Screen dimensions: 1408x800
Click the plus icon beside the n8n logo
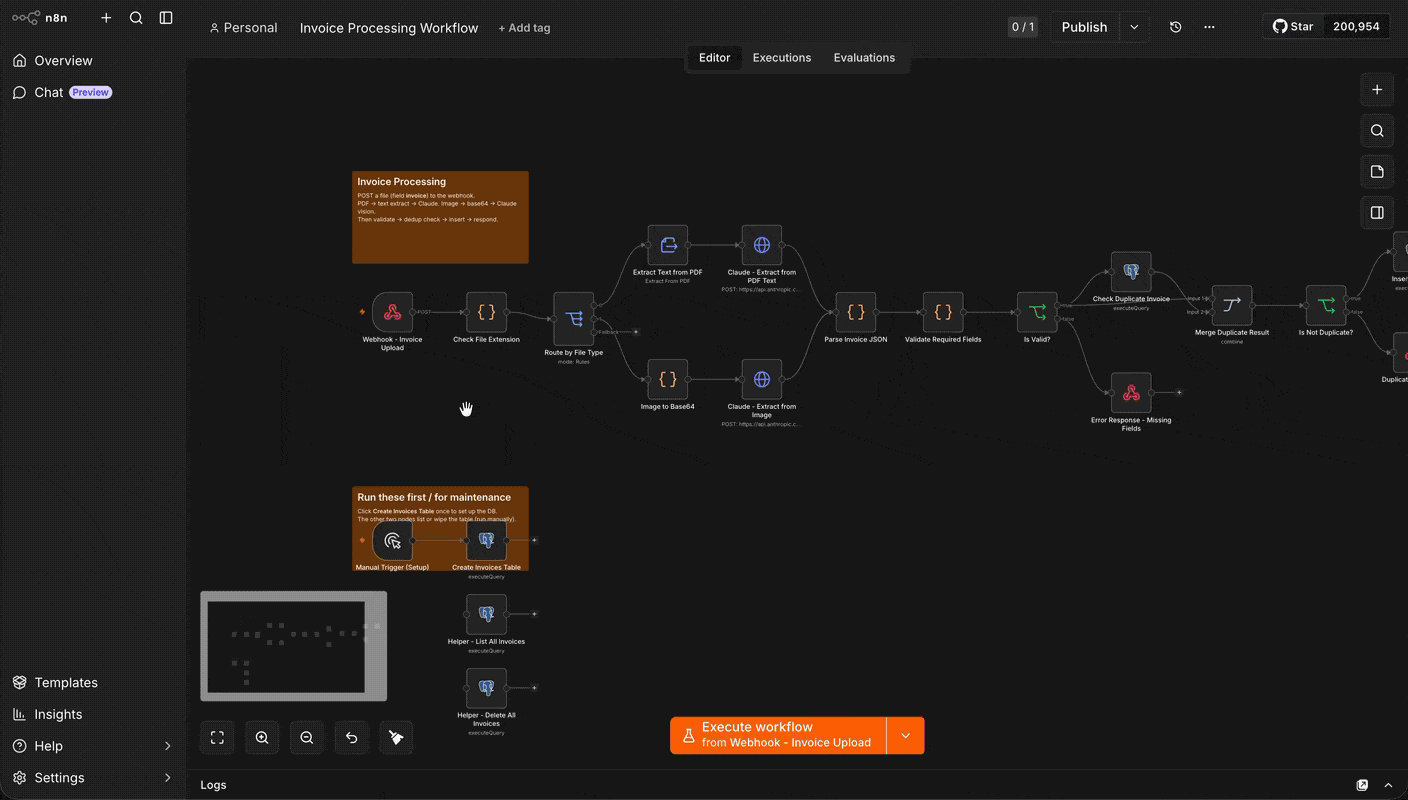pos(106,18)
